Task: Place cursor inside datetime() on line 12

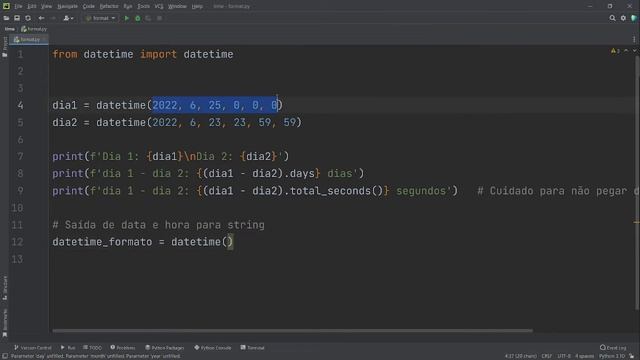Action: pyautogui.click(x=228, y=242)
